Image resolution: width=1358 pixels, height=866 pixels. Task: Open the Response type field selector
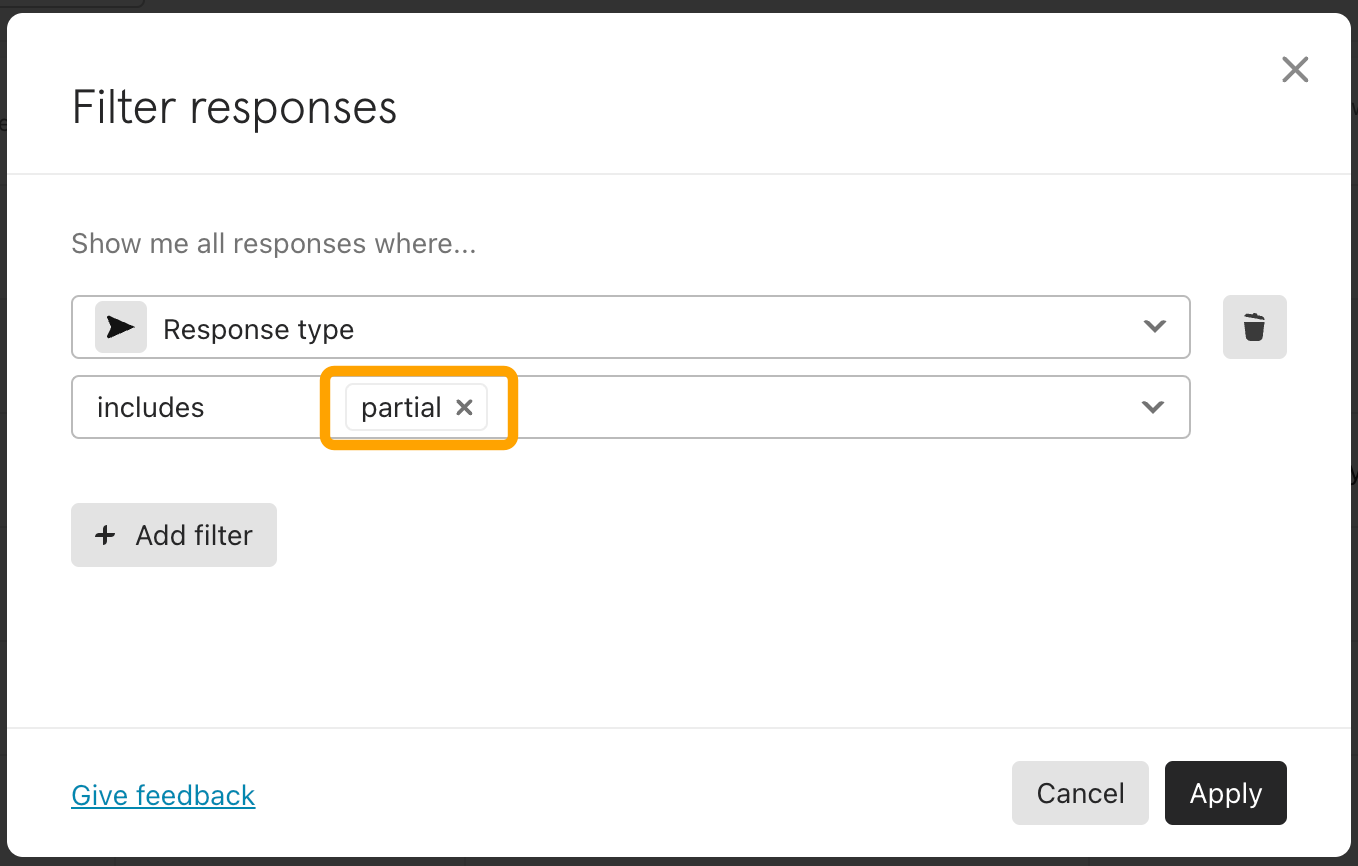click(x=631, y=327)
